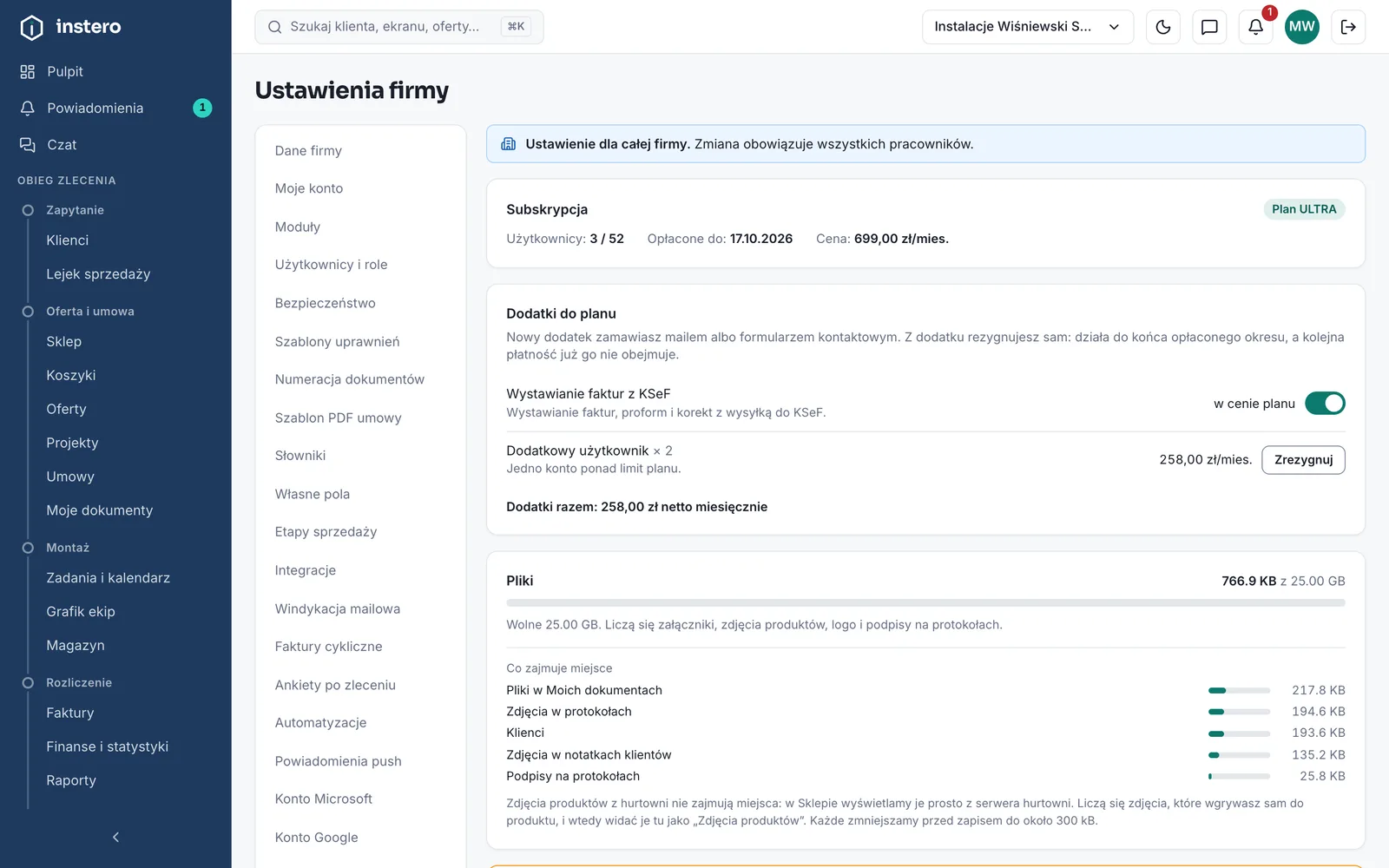Toggle Wystawianie faktur z KSeF switch

(x=1325, y=403)
